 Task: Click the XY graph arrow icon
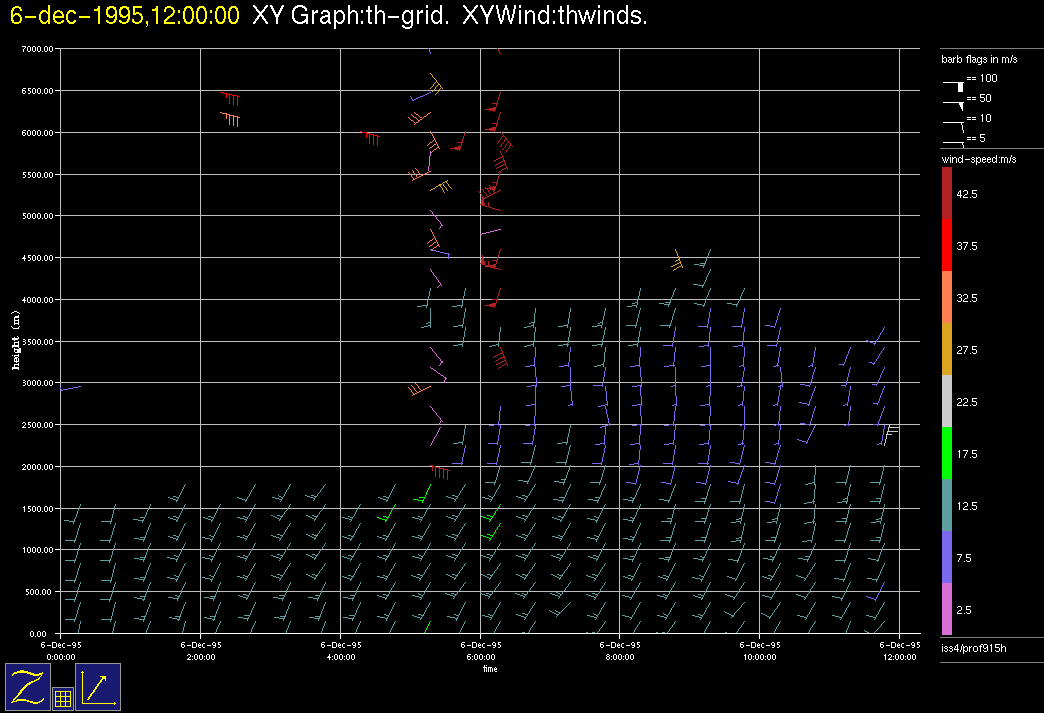coord(97,687)
